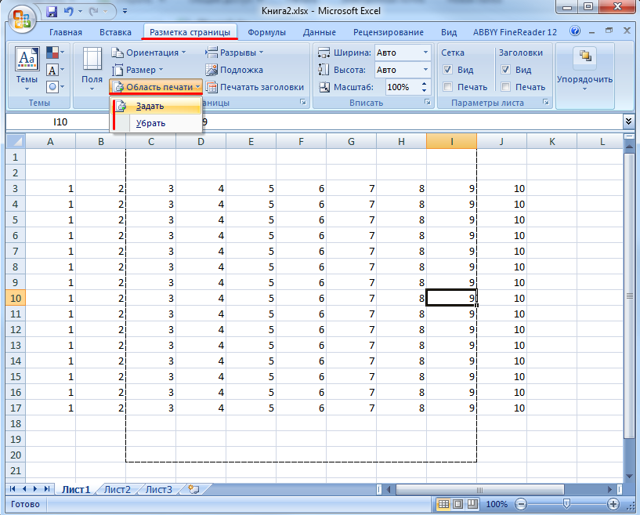Open Page Setup dialog launcher

click(302, 102)
